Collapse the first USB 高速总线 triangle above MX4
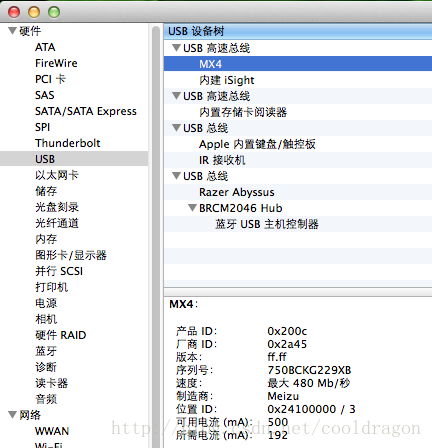The width and height of the screenshot is (432, 448). point(176,48)
